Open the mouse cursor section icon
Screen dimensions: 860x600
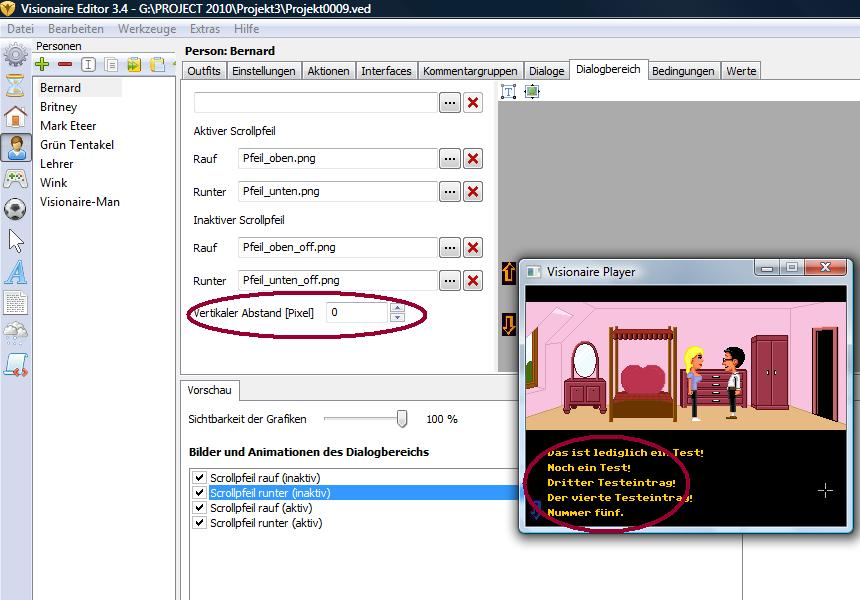coord(16,241)
